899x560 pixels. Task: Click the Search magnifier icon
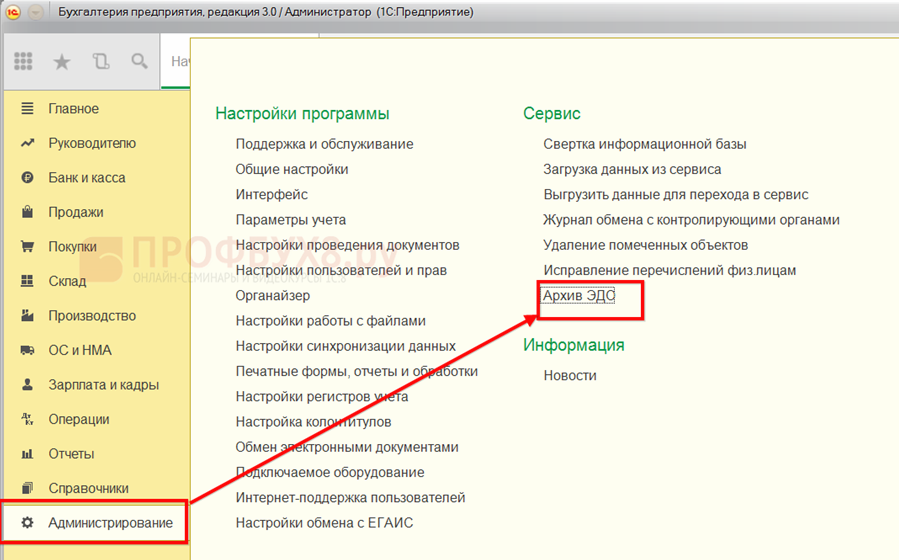(139, 62)
